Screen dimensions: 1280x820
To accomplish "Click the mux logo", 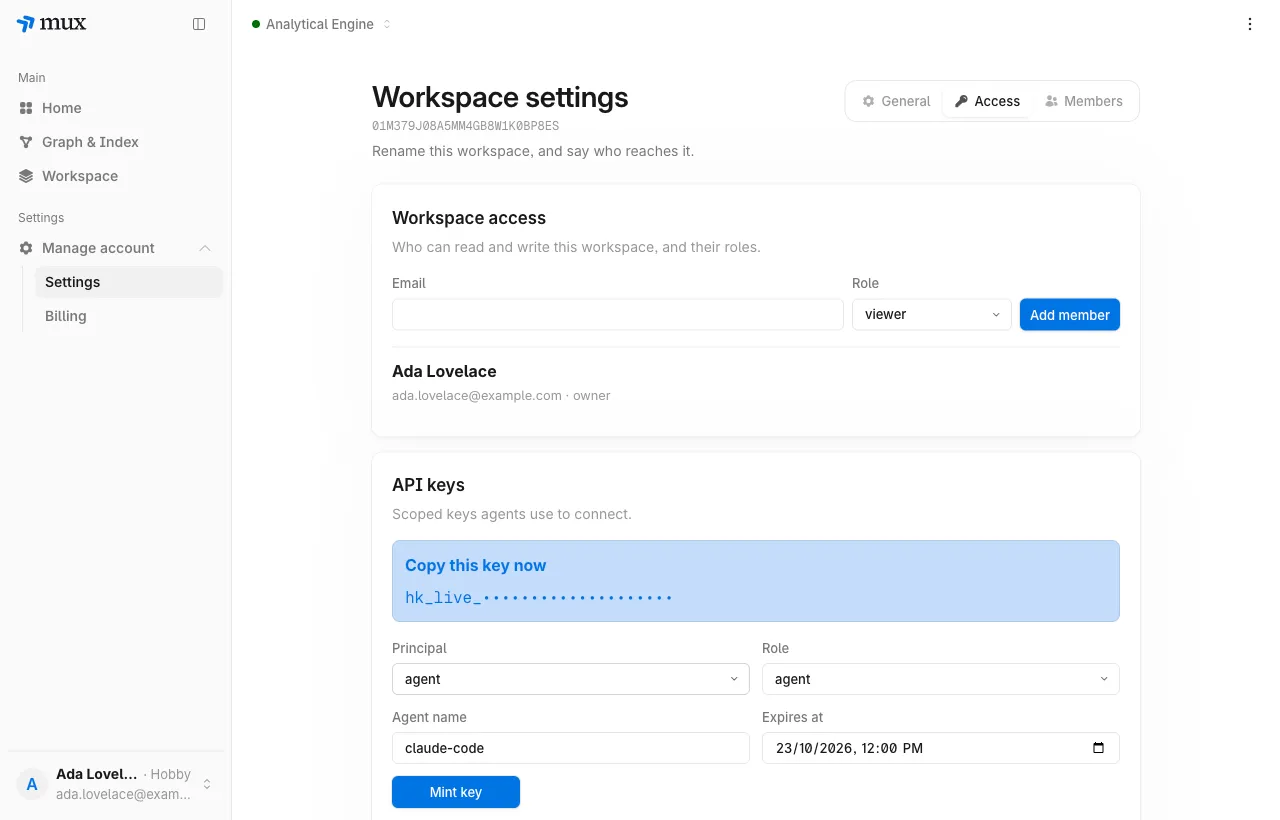I will click(x=52, y=24).
